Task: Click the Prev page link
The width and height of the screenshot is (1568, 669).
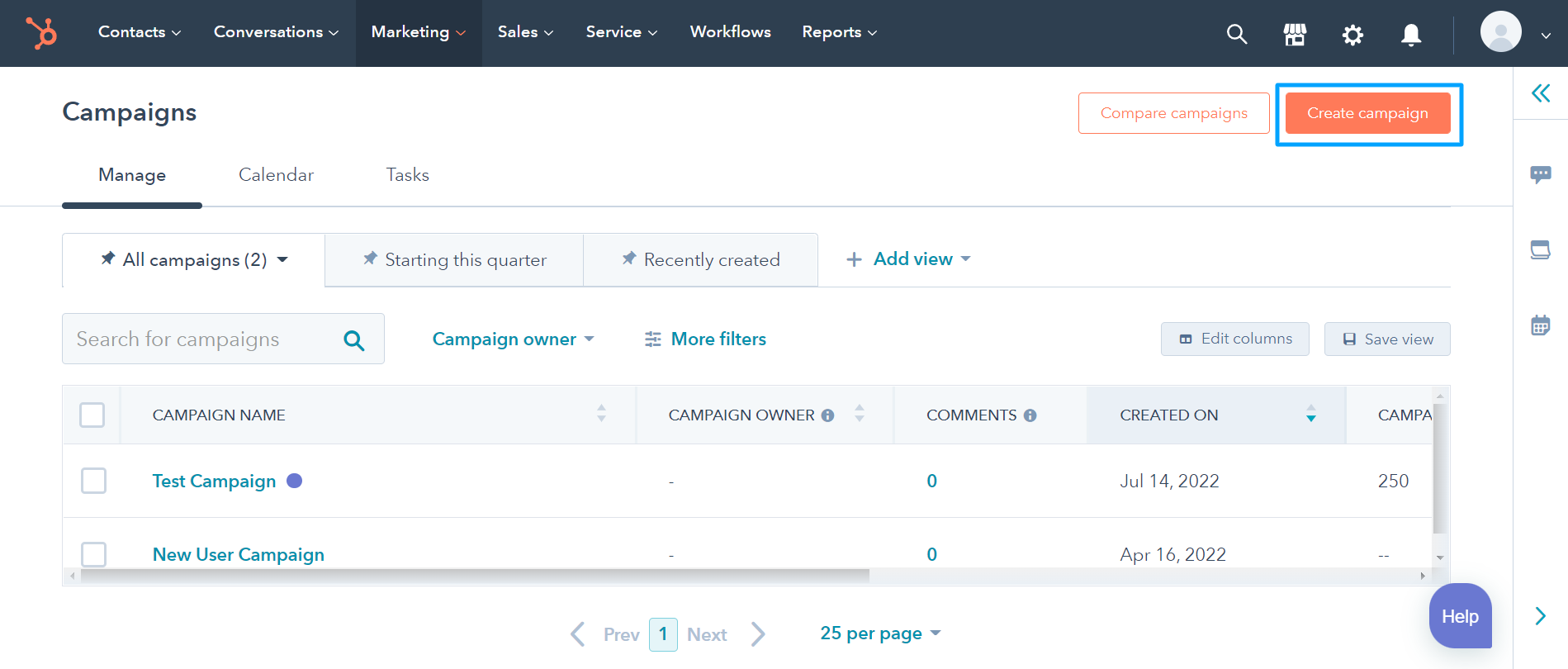Action: pyautogui.click(x=621, y=634)
